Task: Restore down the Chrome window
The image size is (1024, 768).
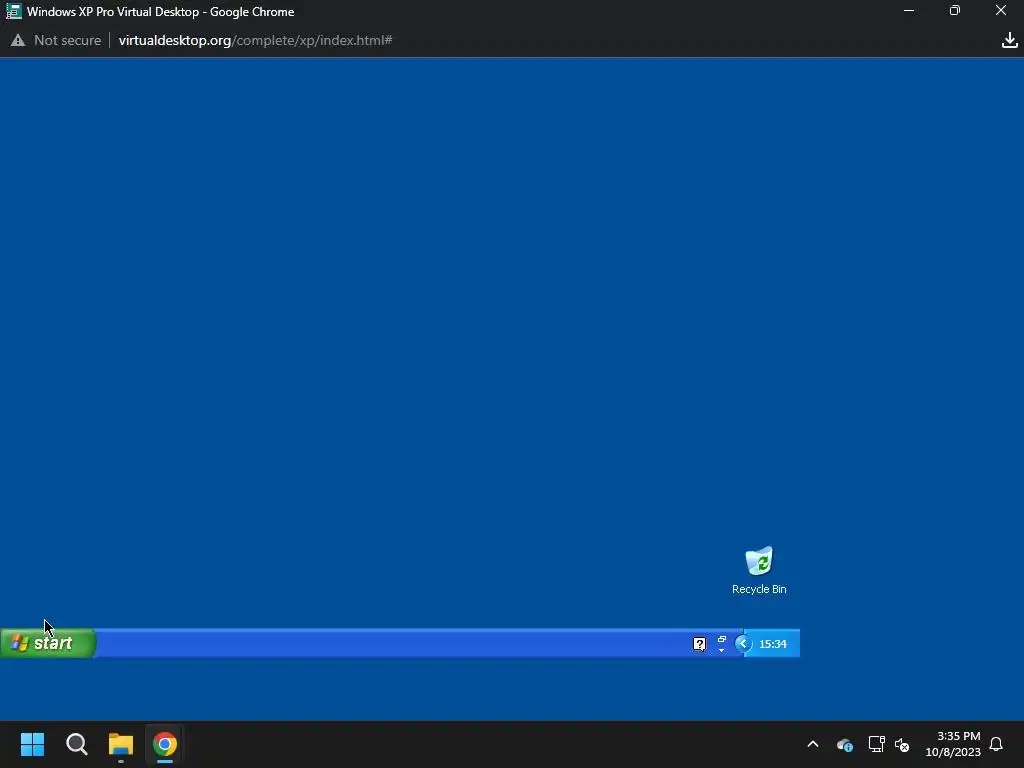Action: [x=955, y=11]
